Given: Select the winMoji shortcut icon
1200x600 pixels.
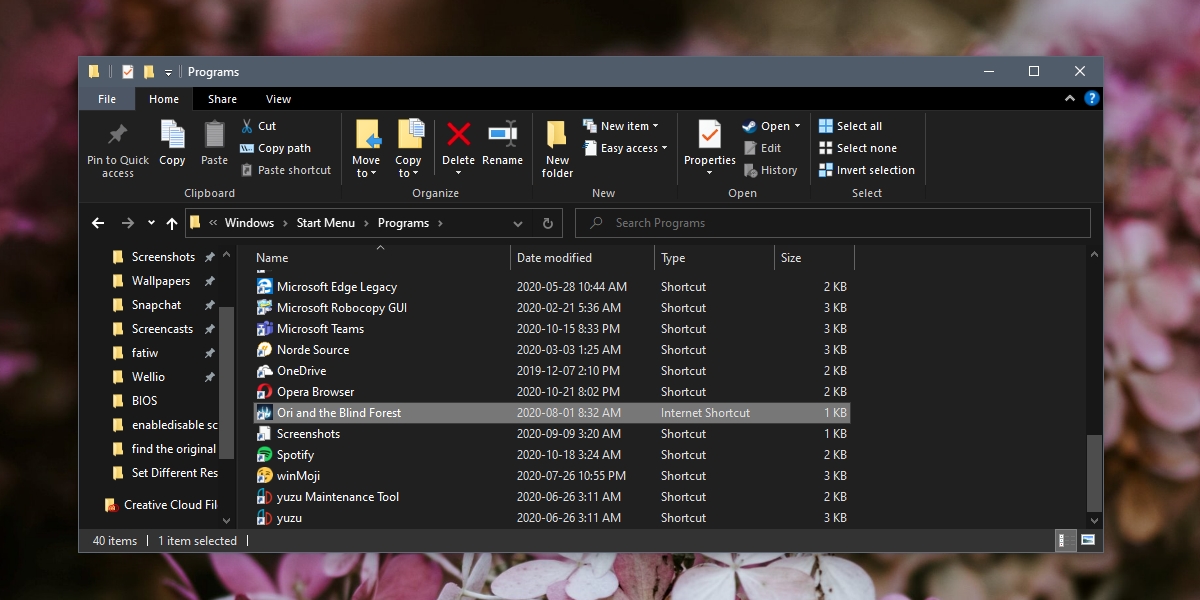Looking at the screenshot, I should (264, 476).
